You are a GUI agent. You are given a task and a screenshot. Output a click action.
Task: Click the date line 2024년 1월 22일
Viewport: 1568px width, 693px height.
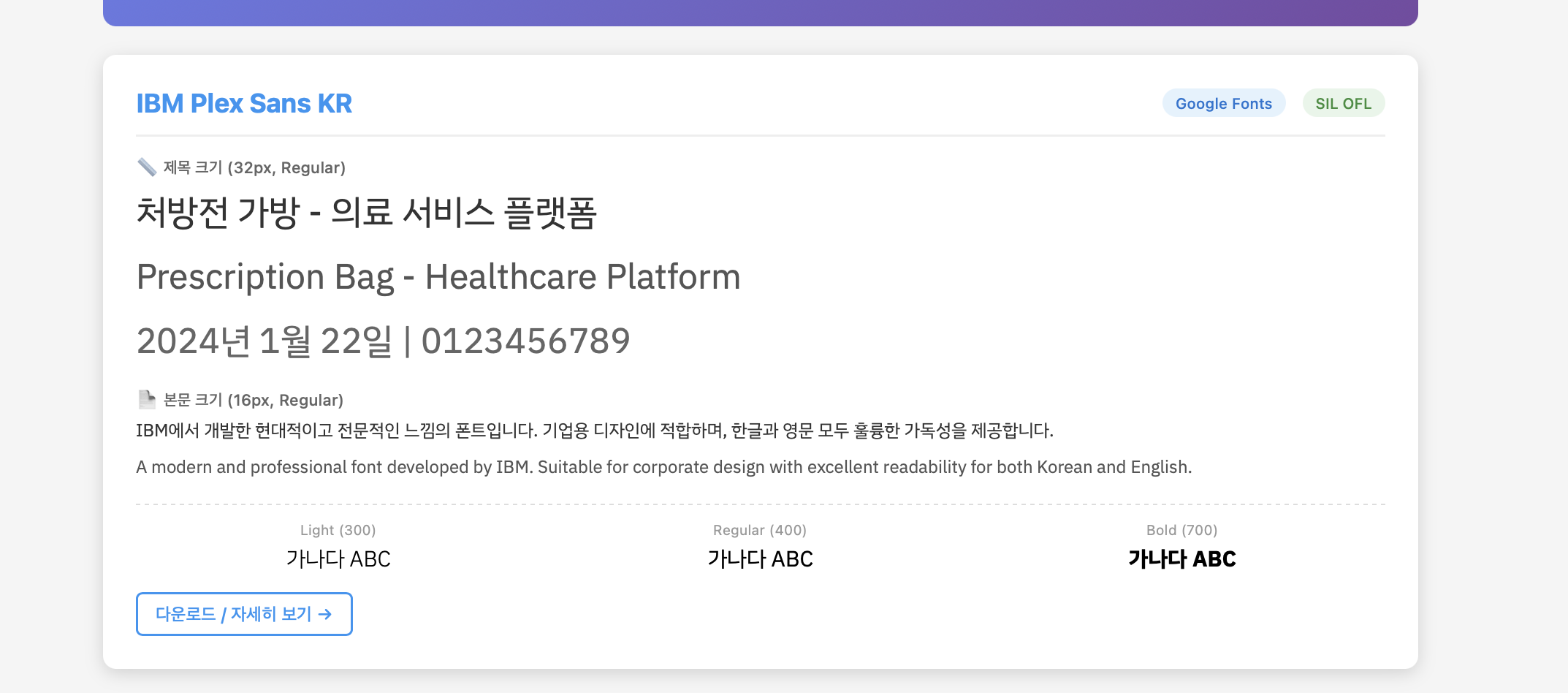pyautogui.click(x=383, y=341)
